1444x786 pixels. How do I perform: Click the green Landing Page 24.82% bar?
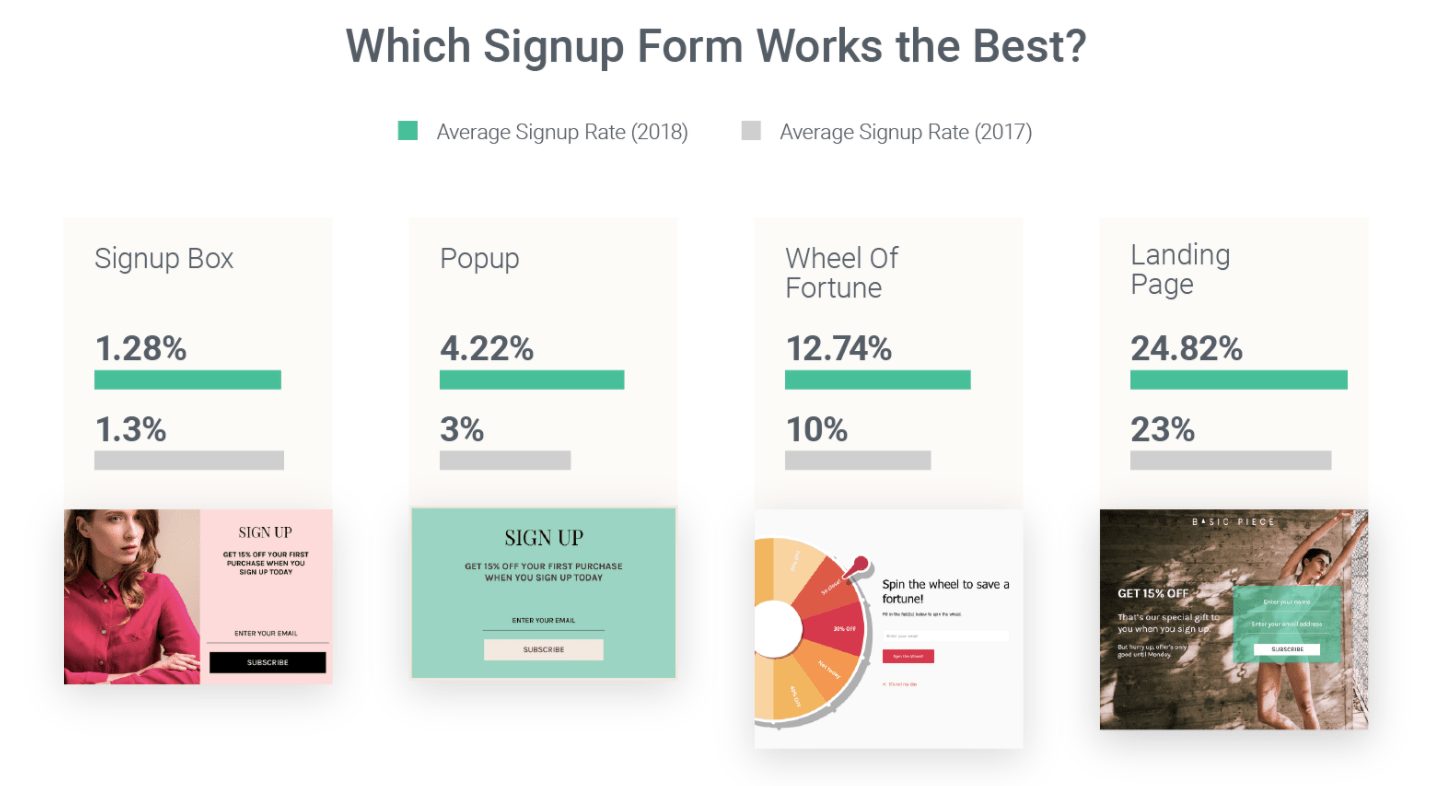(1239, 380)
